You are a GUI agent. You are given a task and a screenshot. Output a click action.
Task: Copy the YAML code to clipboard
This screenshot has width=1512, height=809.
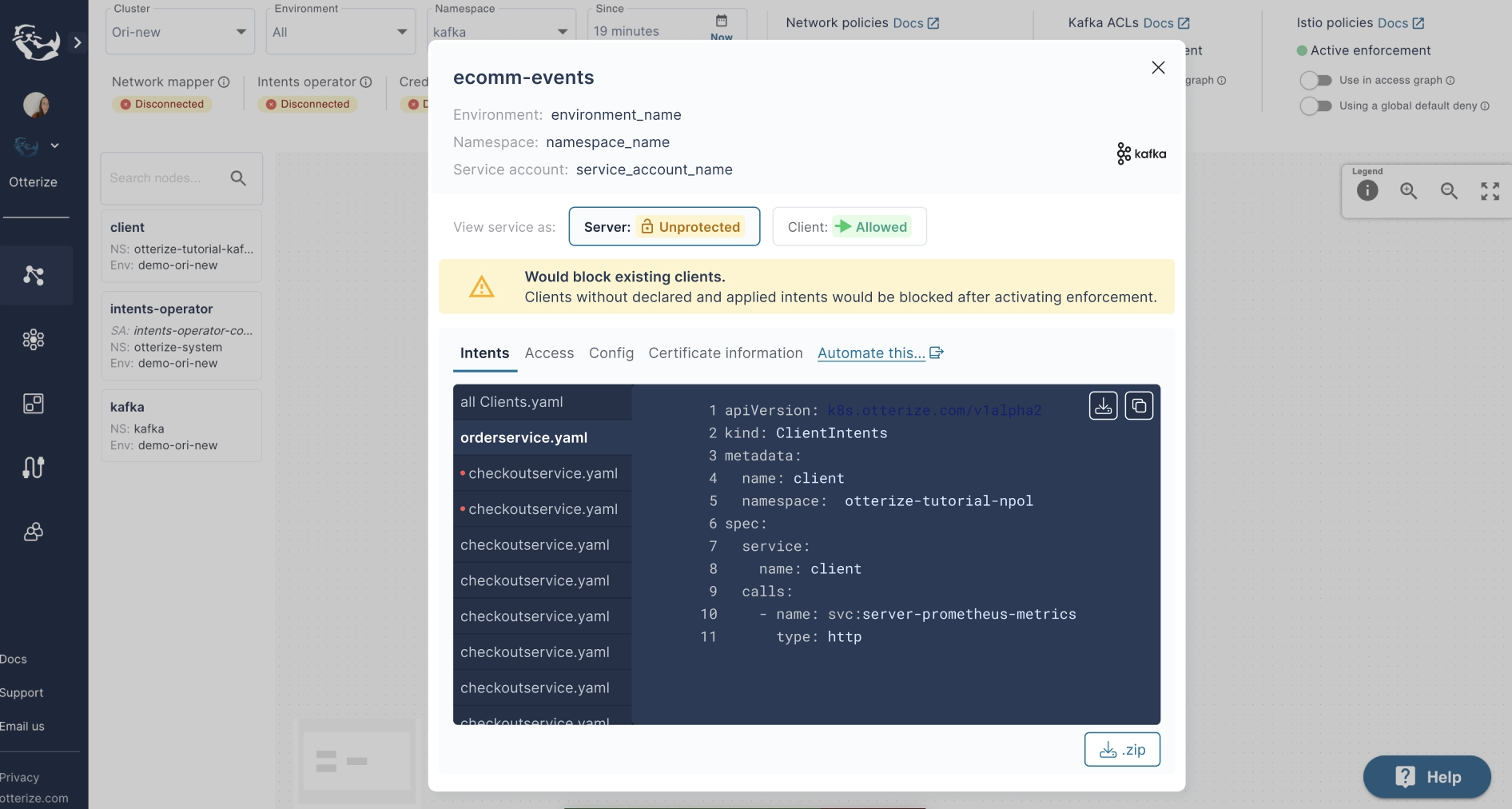[1139, 406]
